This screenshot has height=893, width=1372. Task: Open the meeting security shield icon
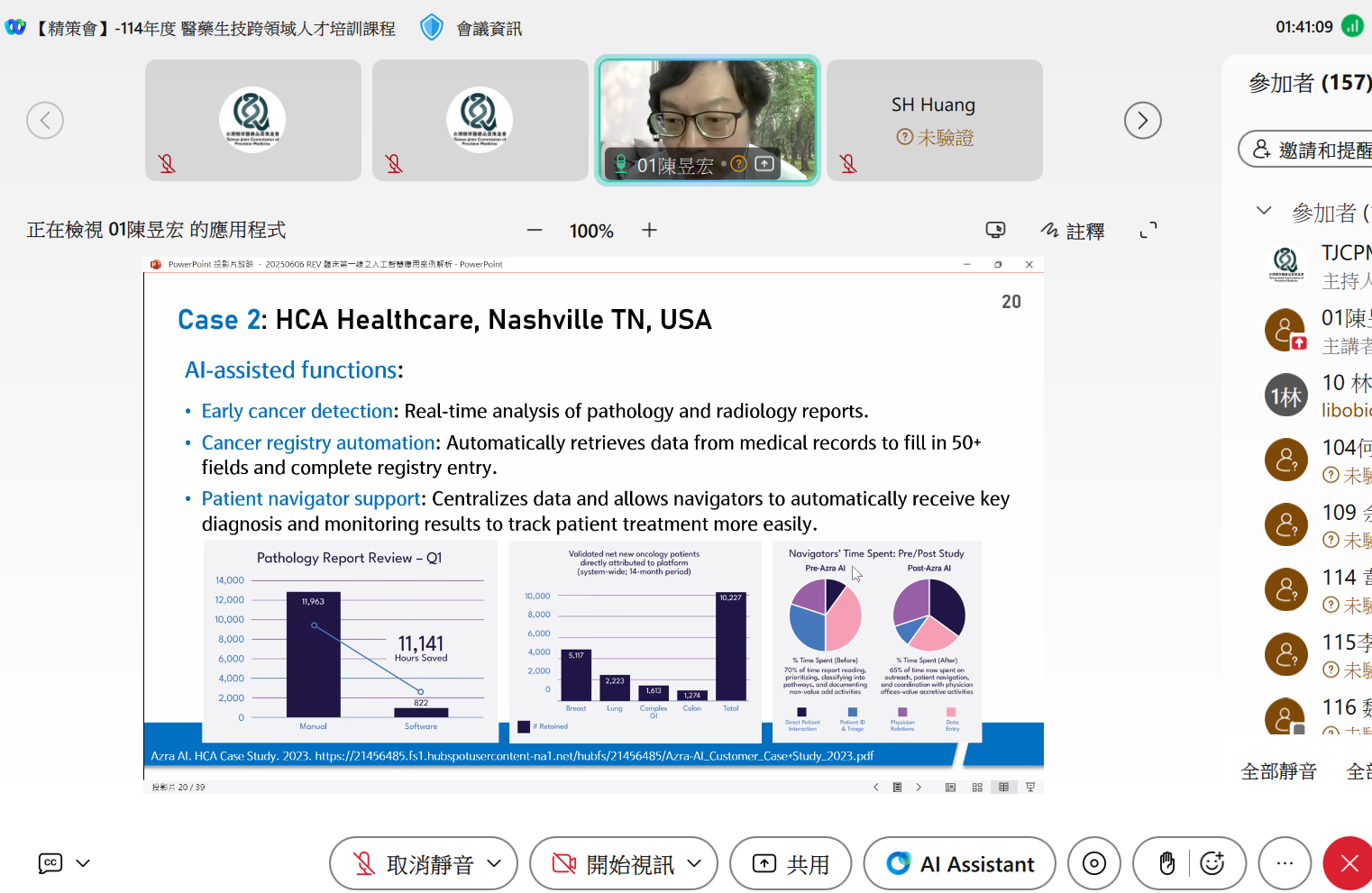tap(432, 28)
